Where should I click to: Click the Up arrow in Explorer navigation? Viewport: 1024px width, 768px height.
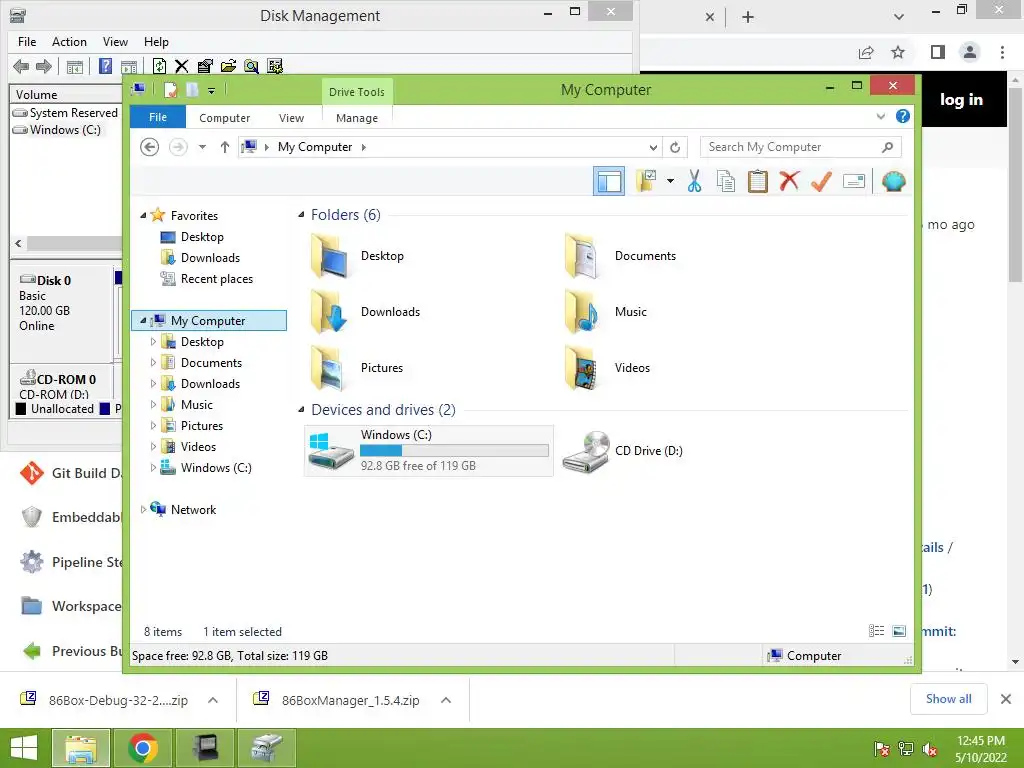(225, 147)
